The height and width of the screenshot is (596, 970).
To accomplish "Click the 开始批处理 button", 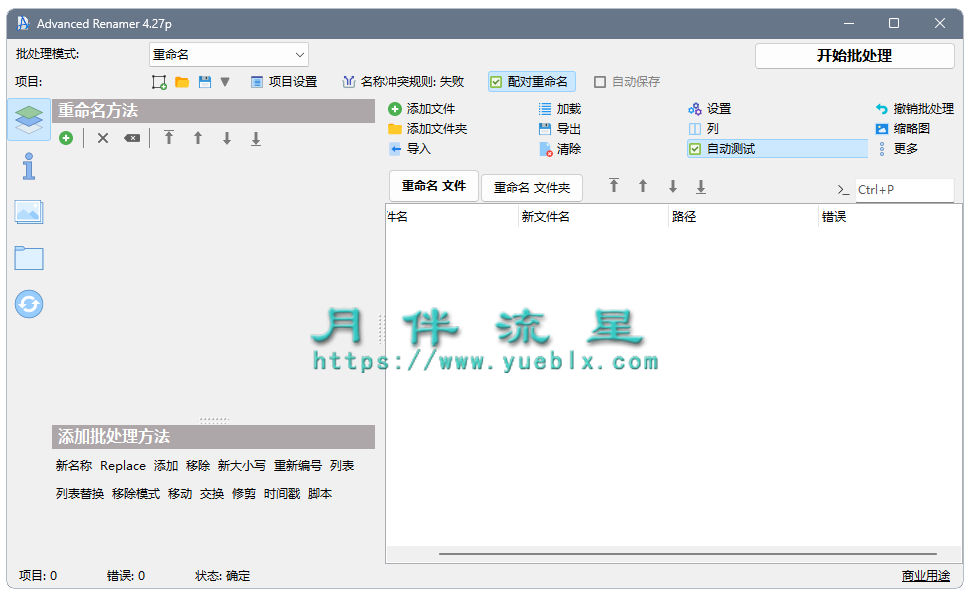I will (854, 56).
